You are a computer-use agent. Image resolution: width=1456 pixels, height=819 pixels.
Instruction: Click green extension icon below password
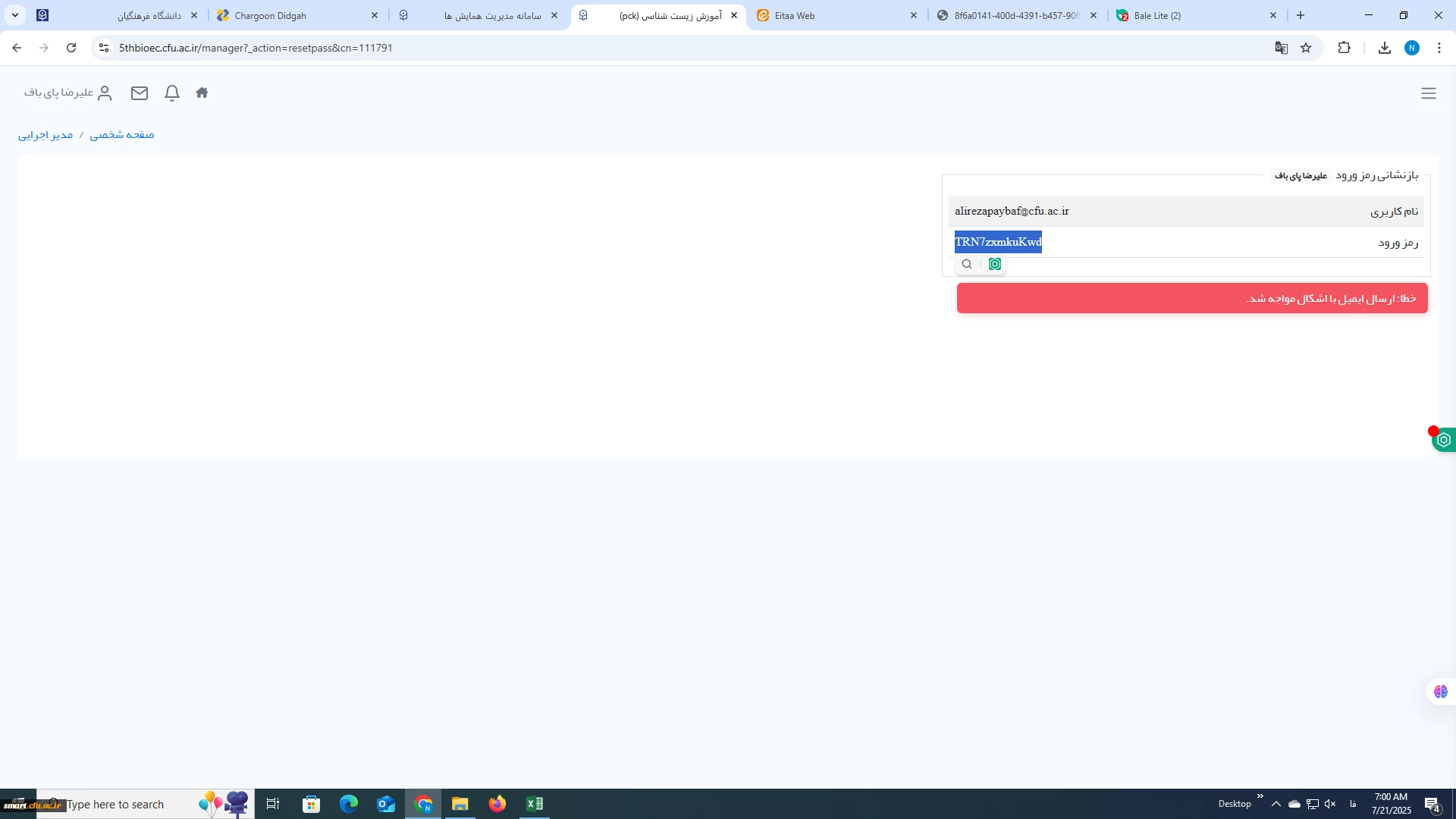click(995, 264)
